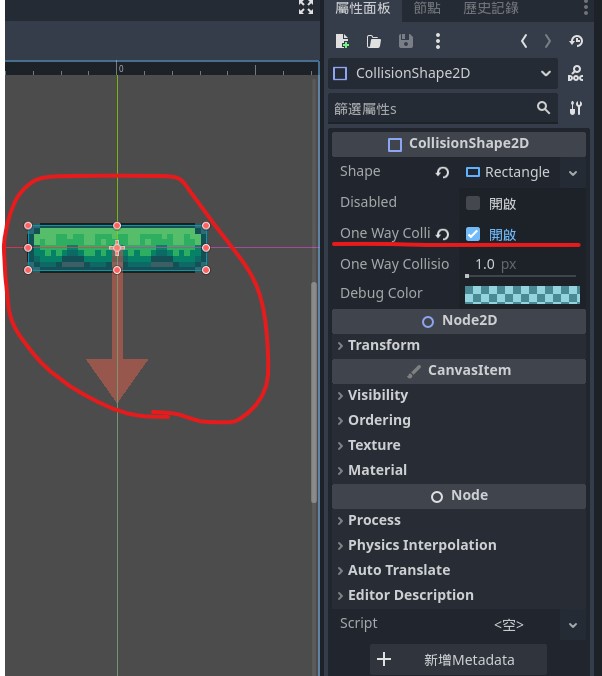Click the CanvasItem category header
This screenshot has width=602, height=676.
tap(459, 371)
